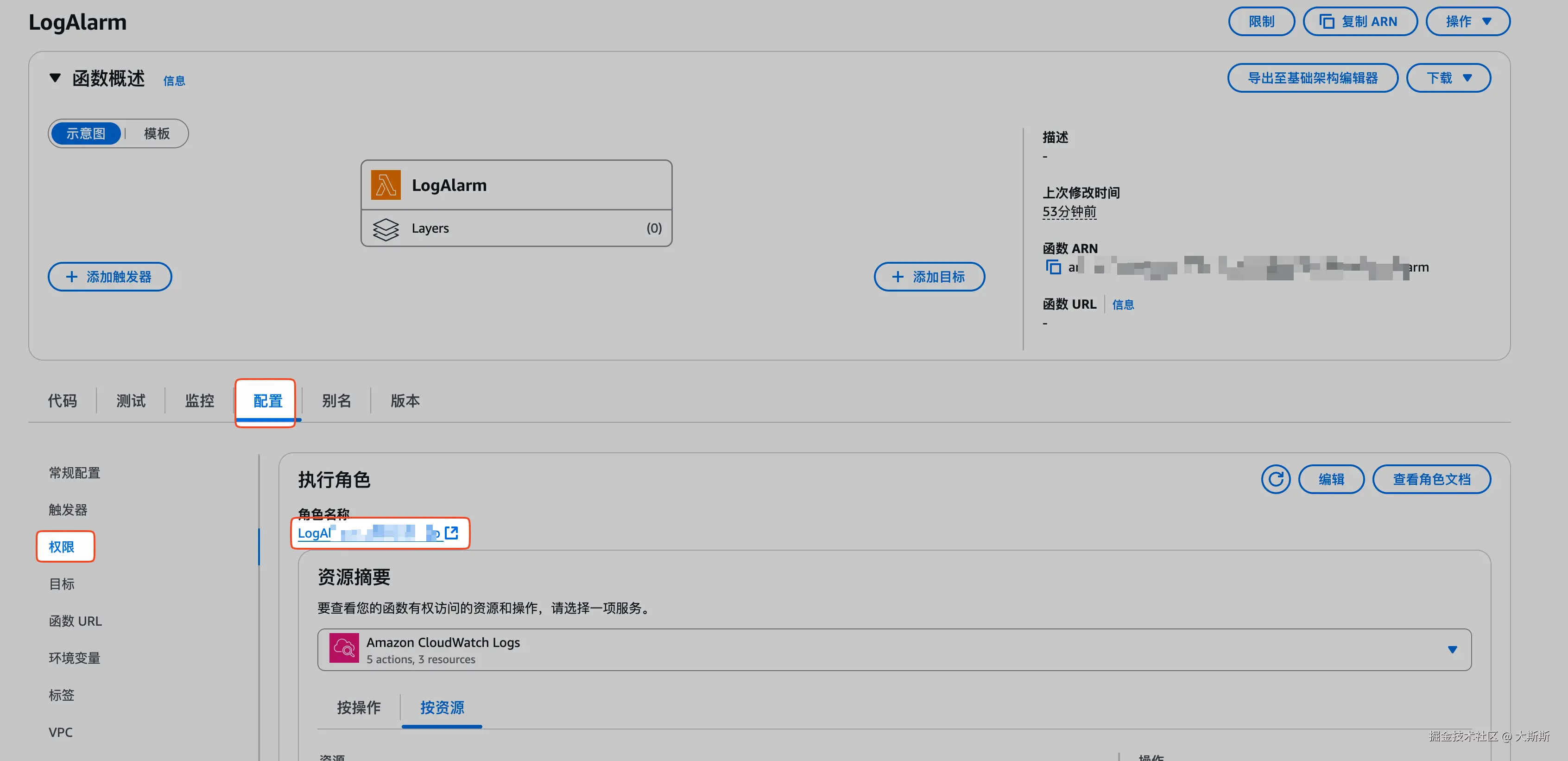1568x761 pixels.
Task: Click the Amazon CloudWatch Logs service icon
Action: 344,648
